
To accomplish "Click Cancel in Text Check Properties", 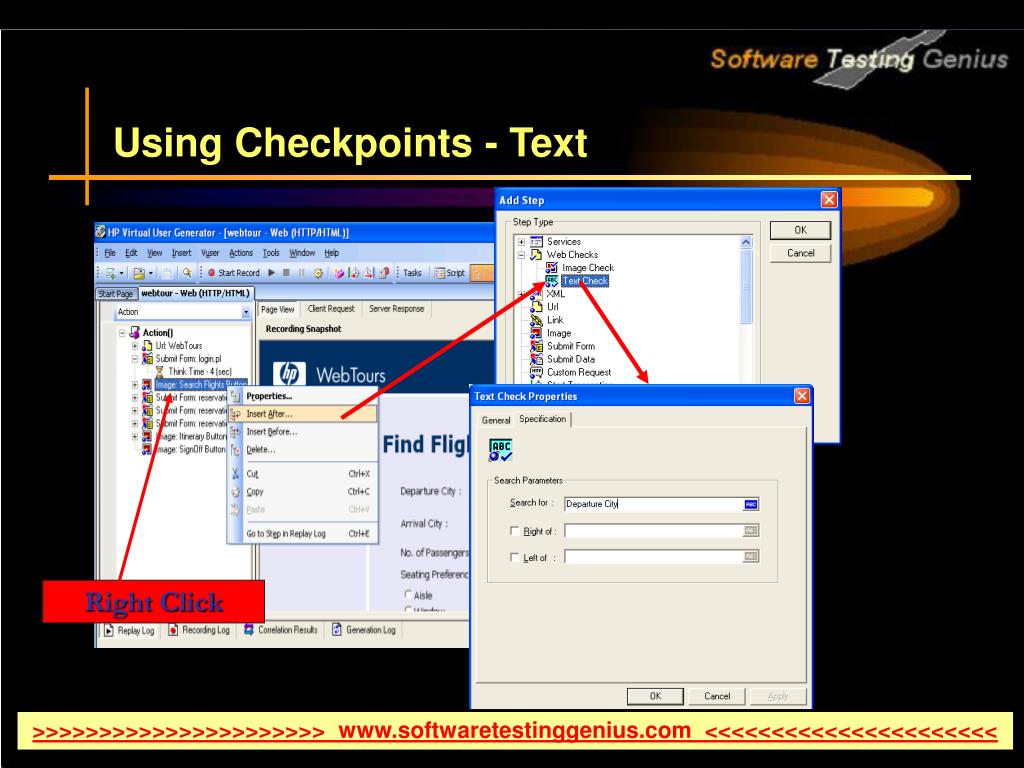I will point(716,696).
